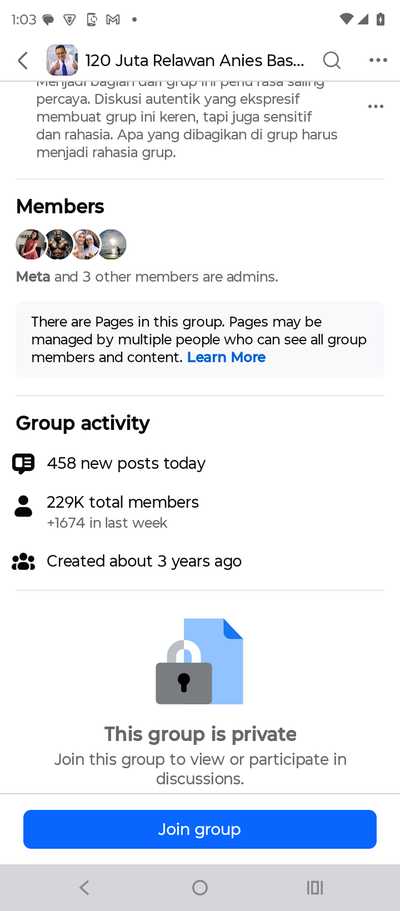Screen dimensions: 400x911
Task: Join the group with the blue button
Action: click(200, 829)
